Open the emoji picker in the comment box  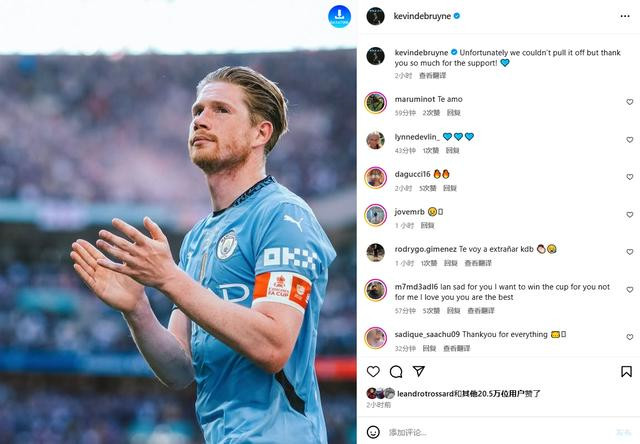coord(373,432)
